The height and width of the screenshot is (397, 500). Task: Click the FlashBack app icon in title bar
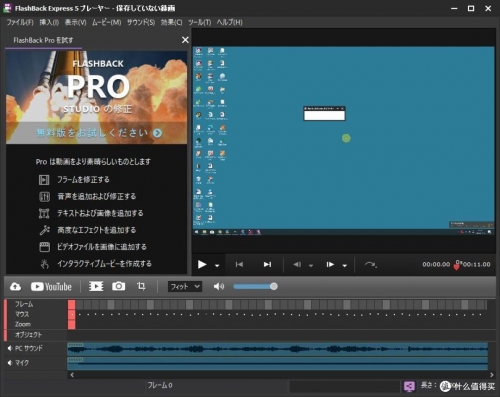(7, 8)
